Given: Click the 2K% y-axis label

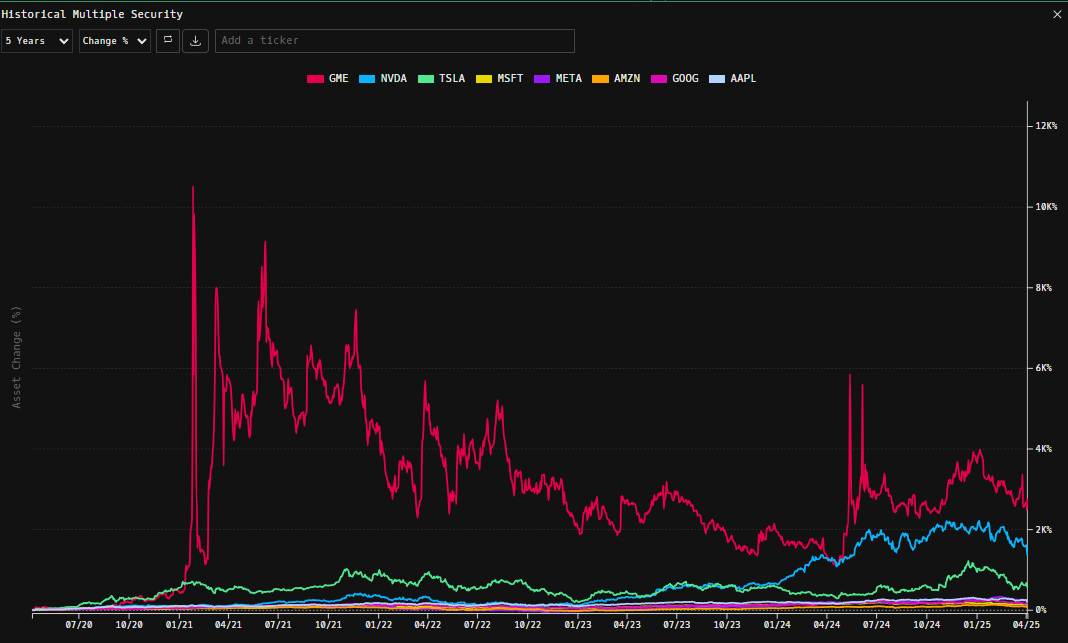Looking at the screenshot, I should [x=1043, y=530].
